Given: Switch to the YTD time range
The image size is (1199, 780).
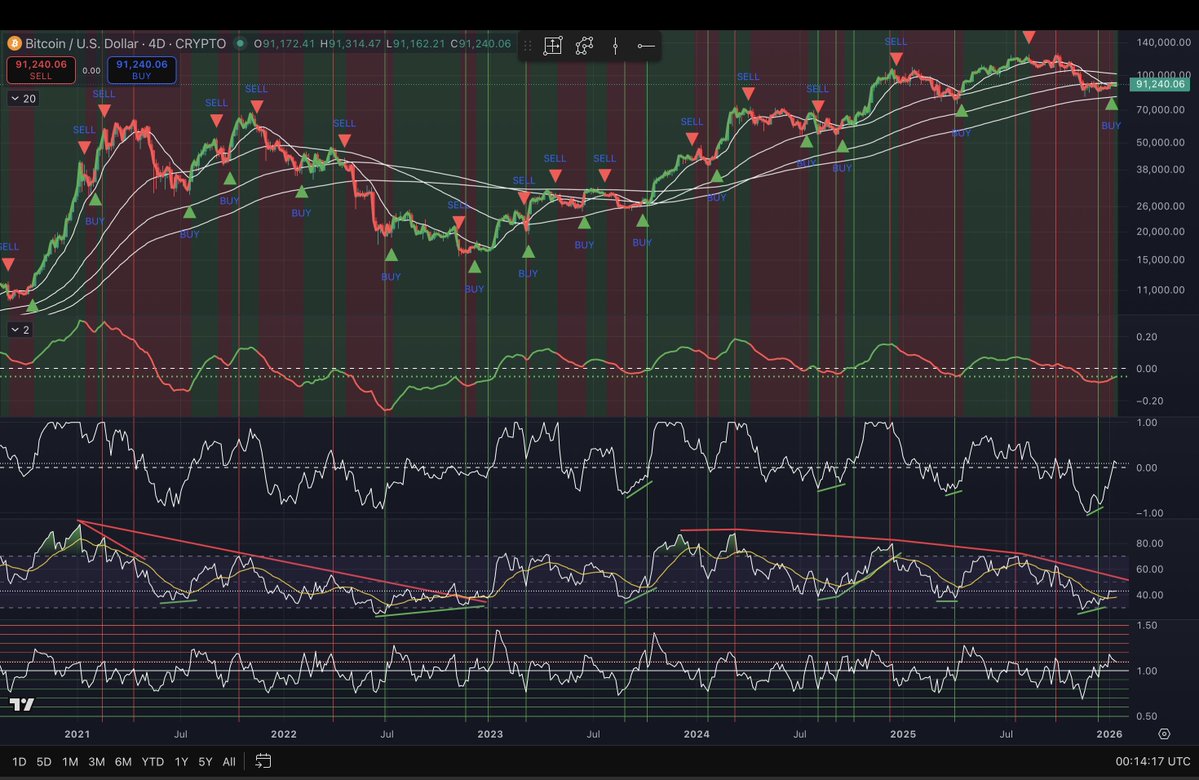Looking at the screenshot, I should pos(153,762).
